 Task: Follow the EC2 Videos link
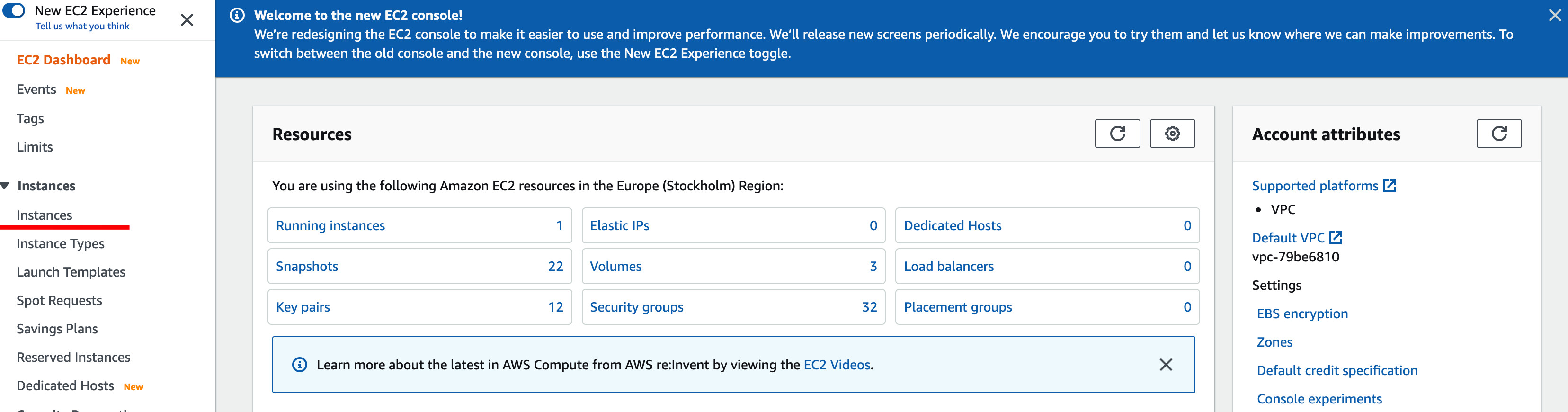click(x=837, y=365)
